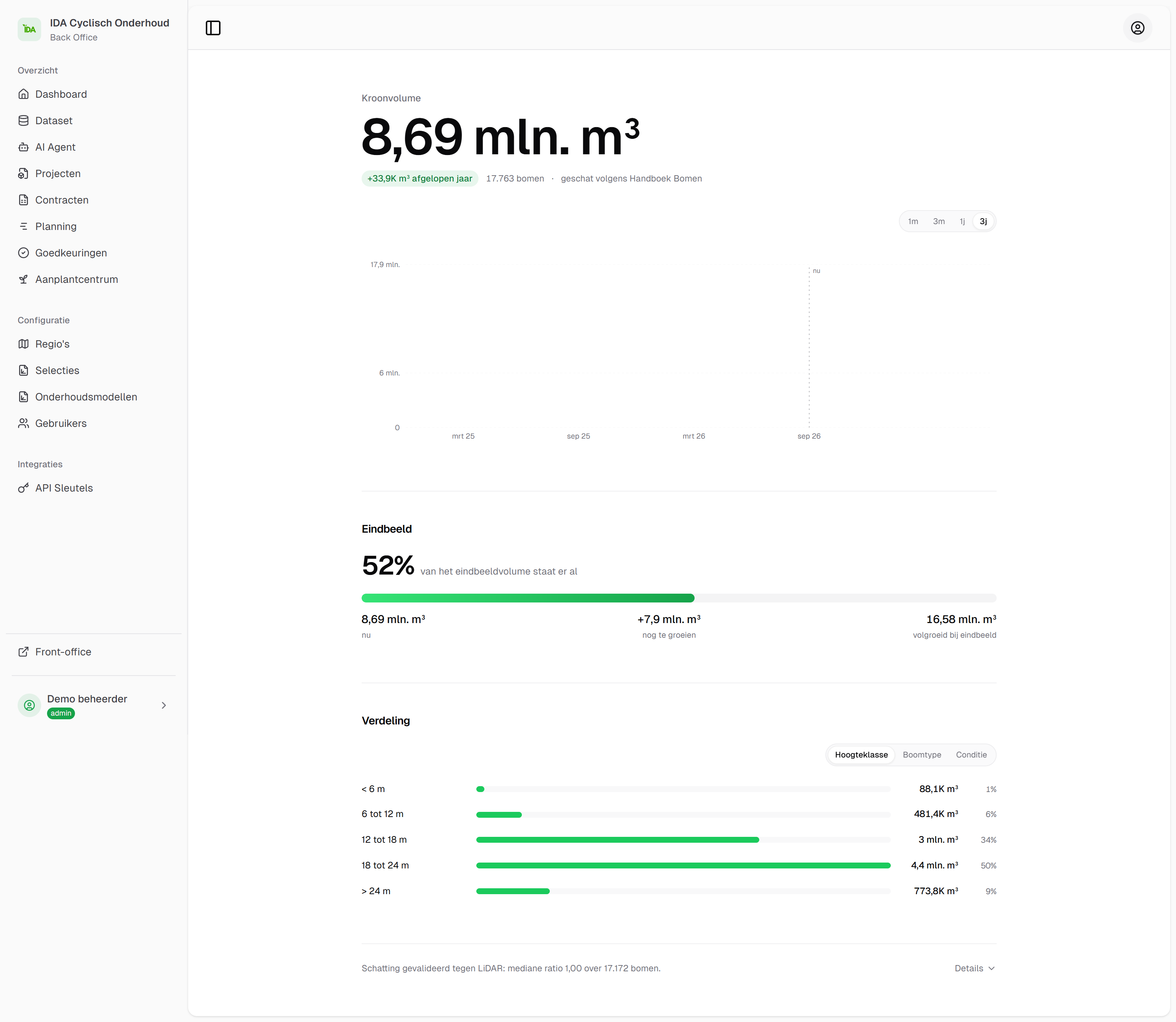The image size is (1176, 1022).
Task: Click the Eindbeeld 52% progress bar
Action: [x=679, y=598]
